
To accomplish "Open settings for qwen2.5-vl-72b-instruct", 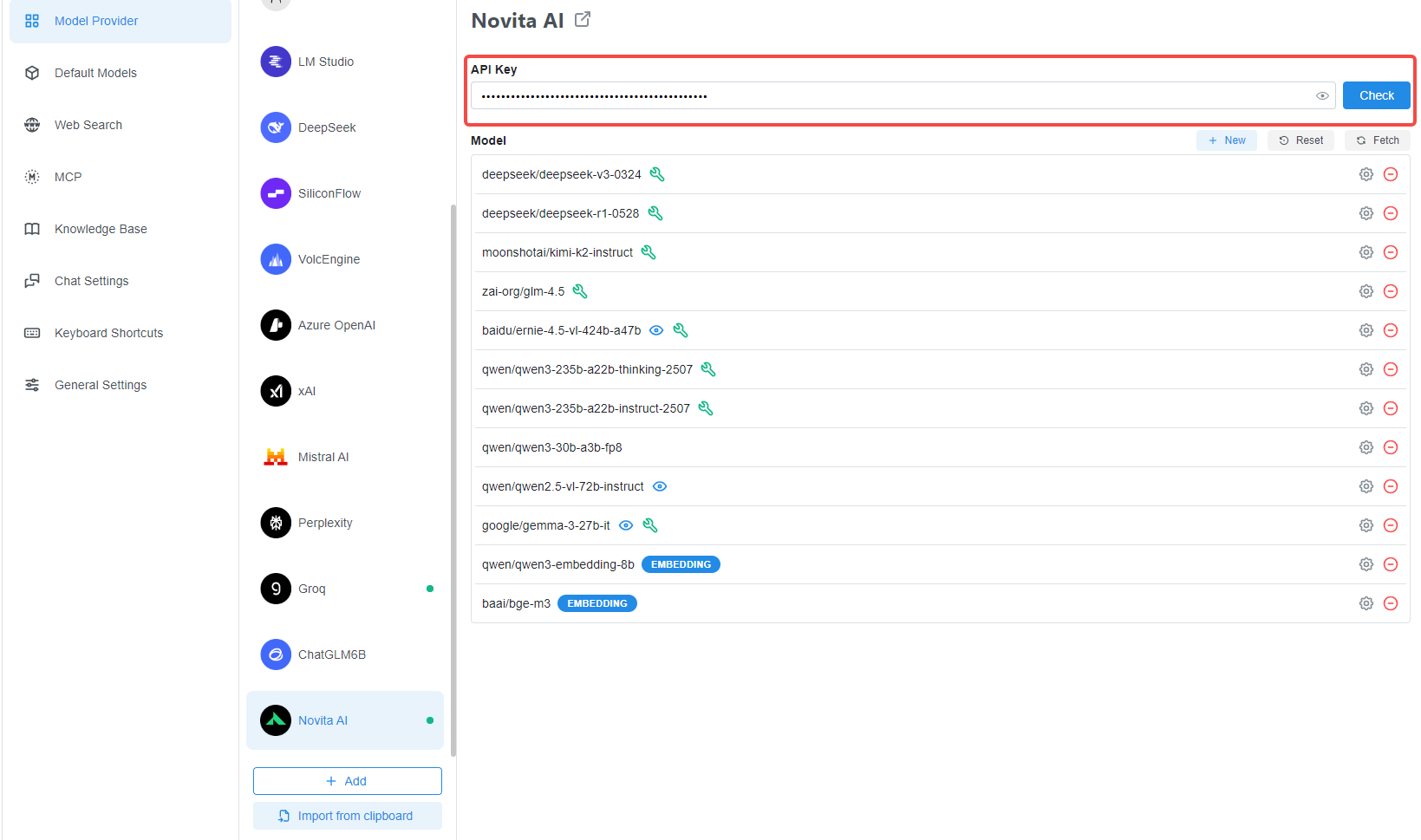I will point(1366,486).
